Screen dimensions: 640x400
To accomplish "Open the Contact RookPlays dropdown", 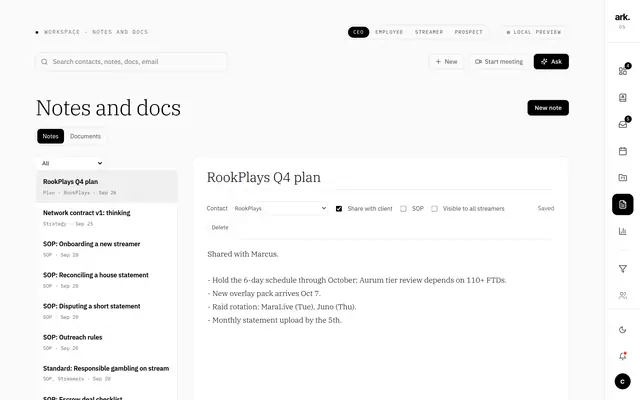I will point(280,209).
